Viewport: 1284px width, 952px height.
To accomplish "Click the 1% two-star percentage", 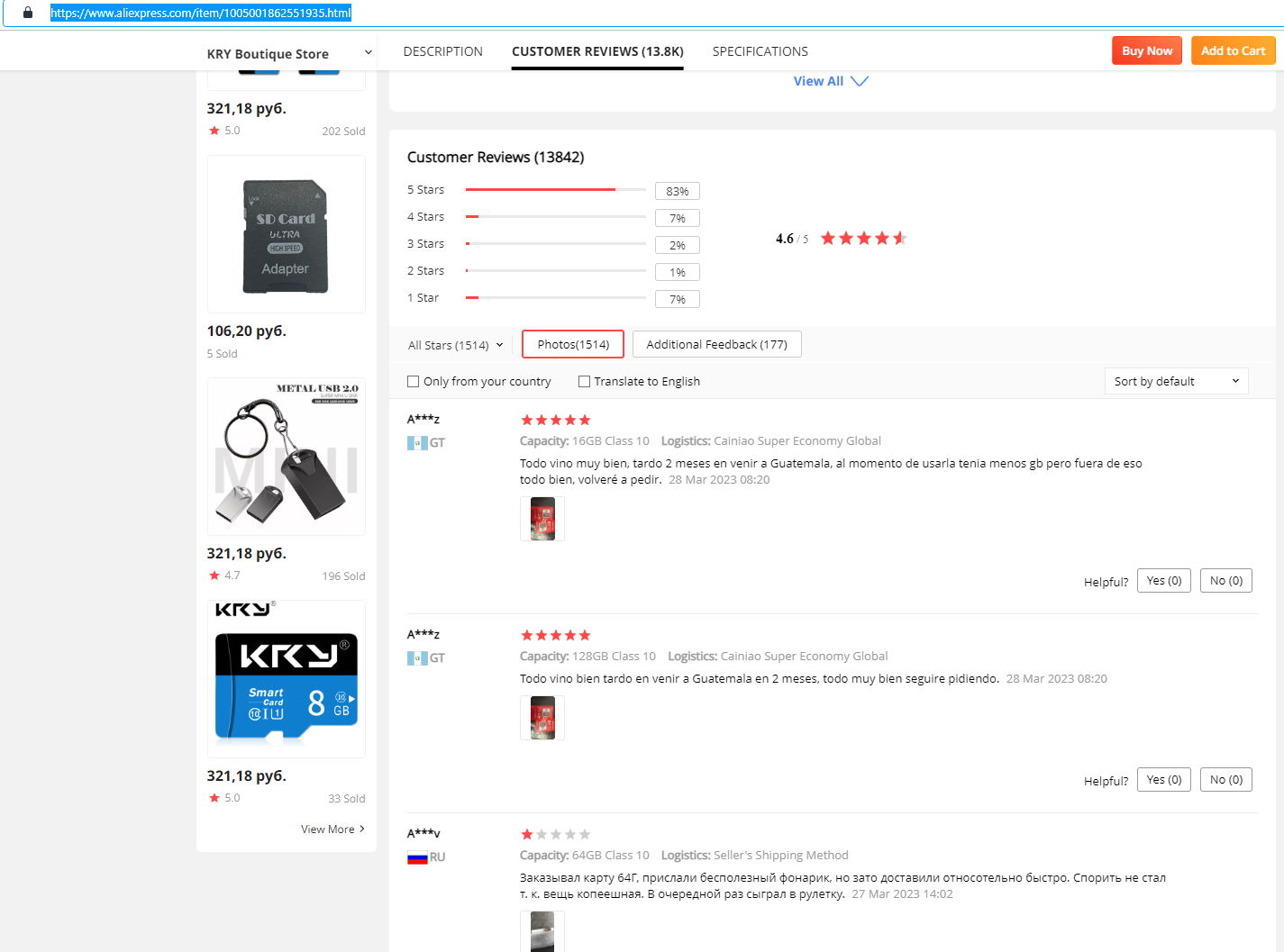I will click(x=678, y=272).
